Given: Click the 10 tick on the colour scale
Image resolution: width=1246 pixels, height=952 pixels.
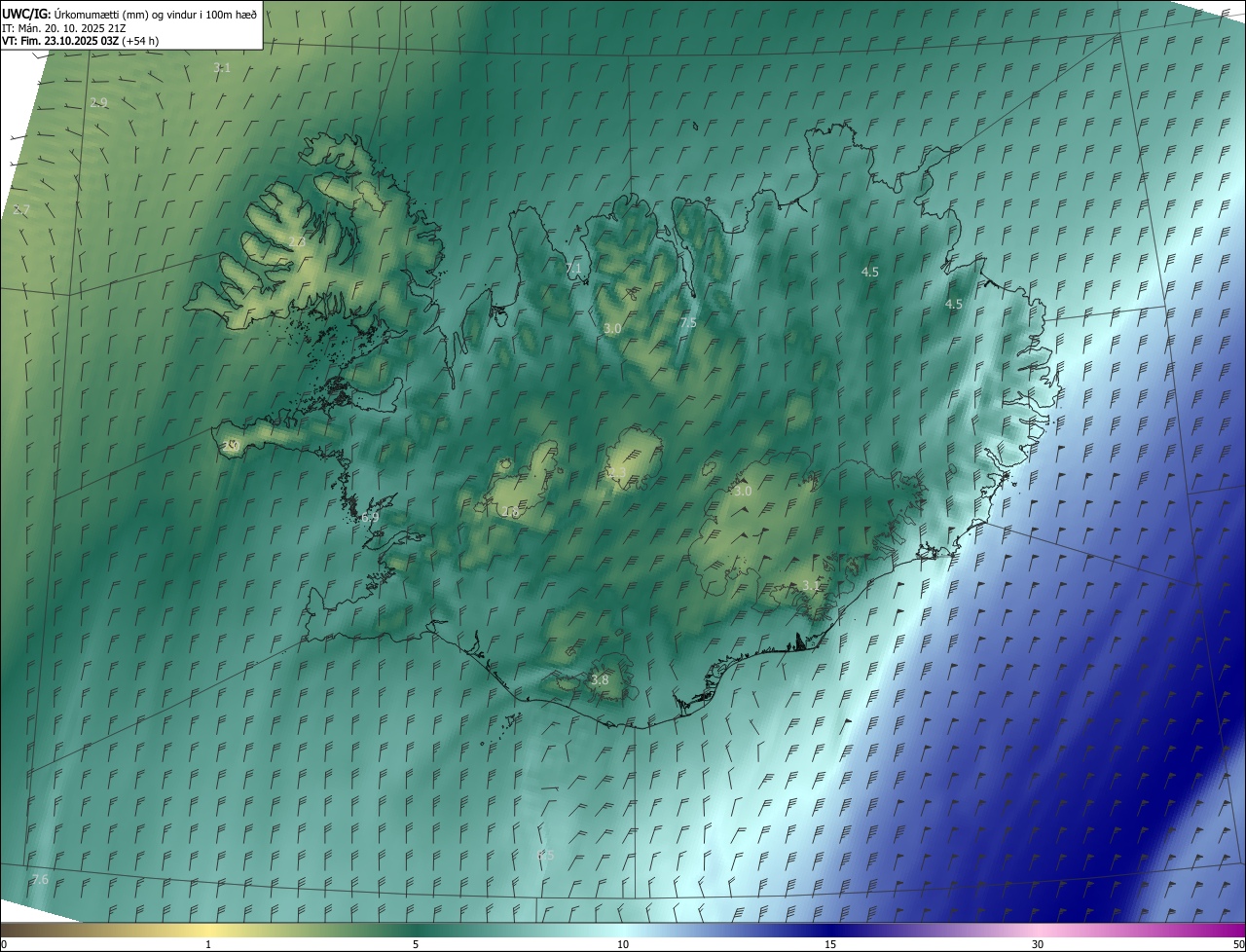Looking at the screenshot, I should [x=623, y=944].
